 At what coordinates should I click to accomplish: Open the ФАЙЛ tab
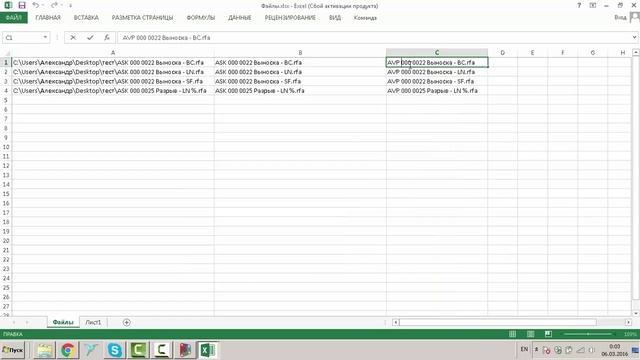point(14,18)
